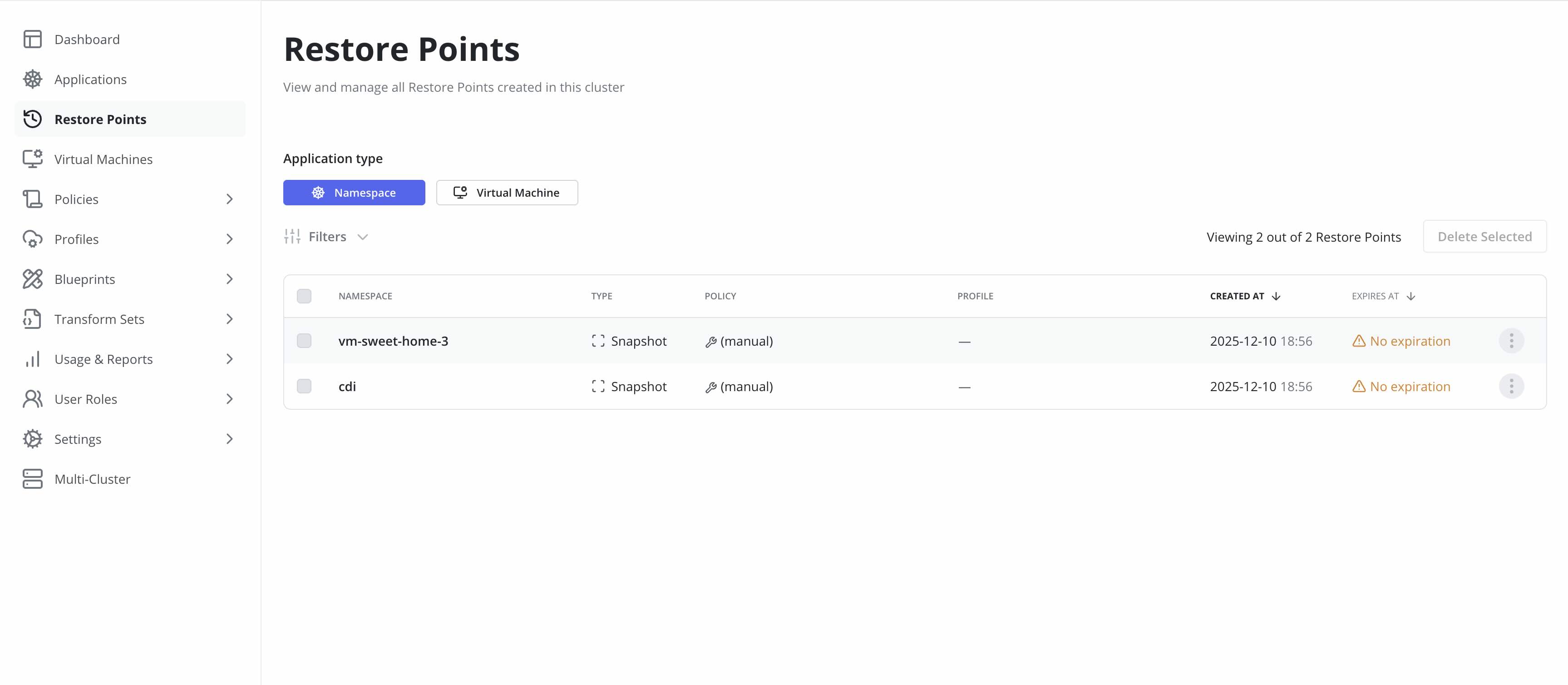Click the Blueprints icon in sidebar
Screen dimensions: 1568x685
coord(32,279)
